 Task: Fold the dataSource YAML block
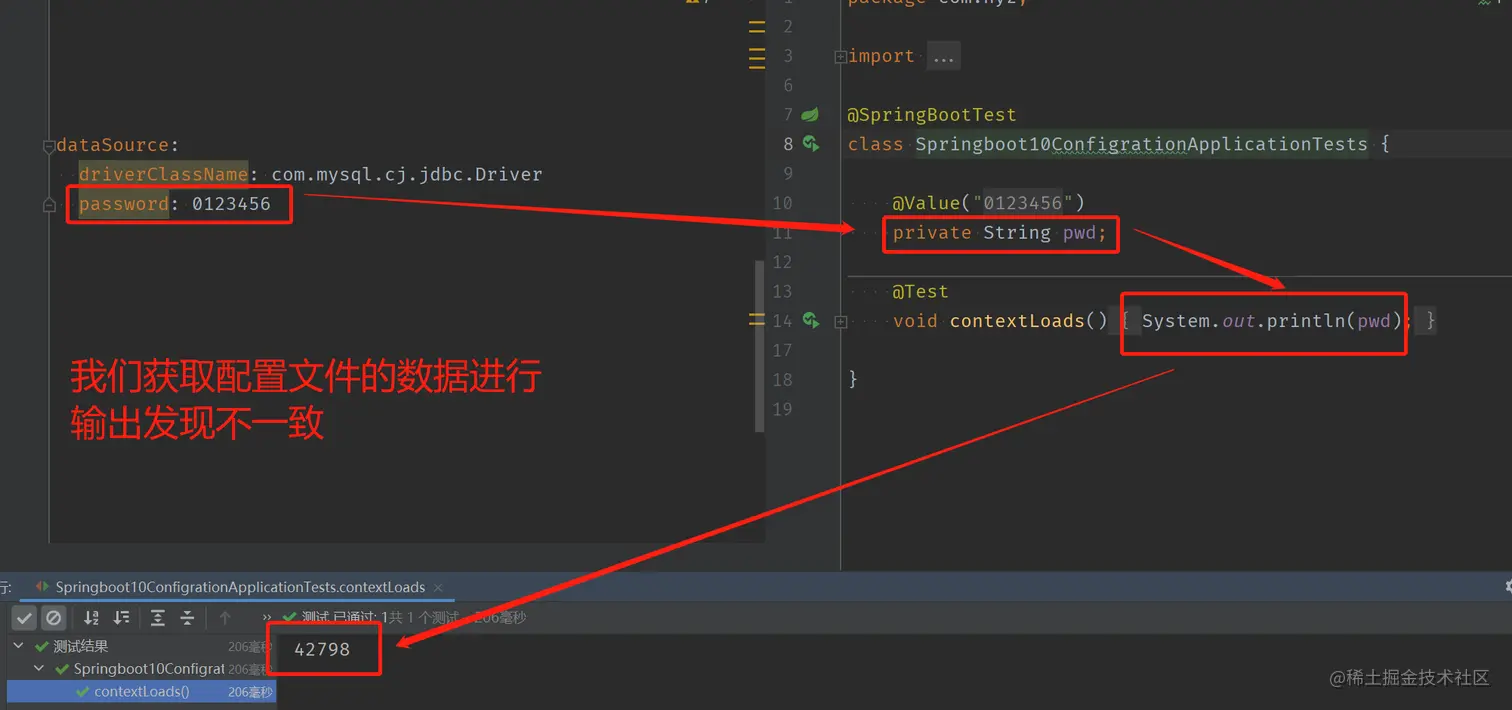coord(49,146)
